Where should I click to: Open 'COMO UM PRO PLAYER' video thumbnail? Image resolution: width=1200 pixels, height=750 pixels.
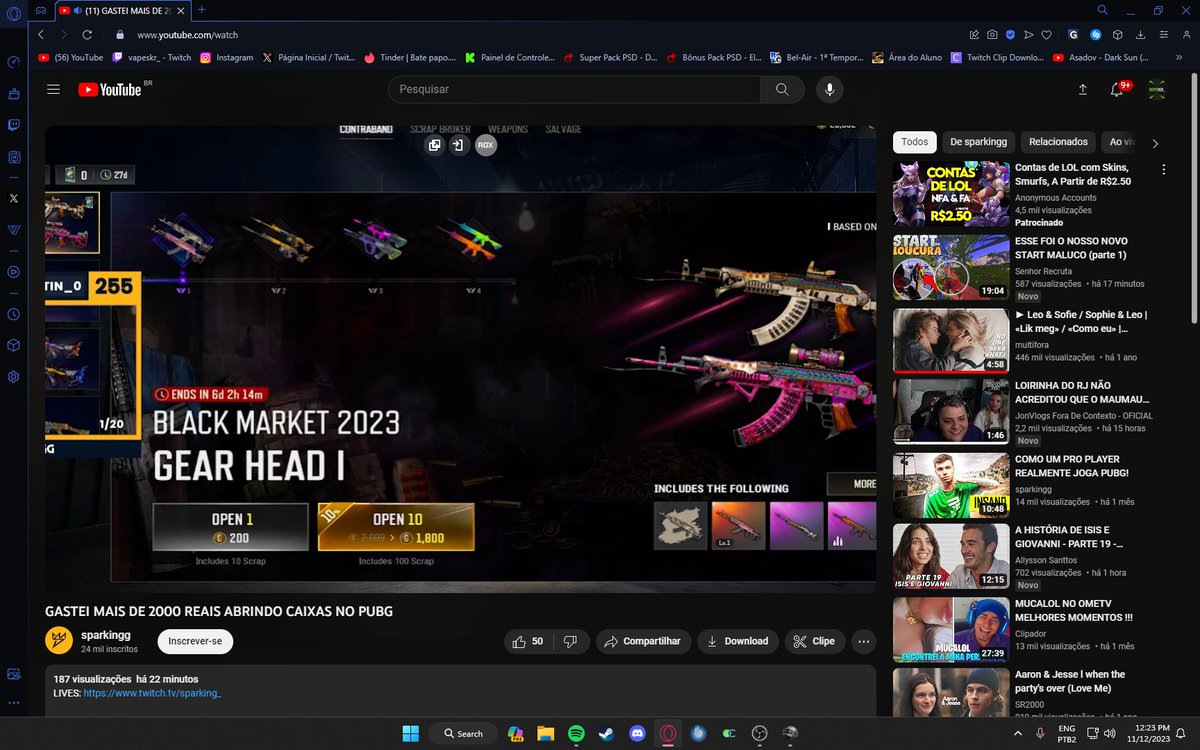coord(951,485)
